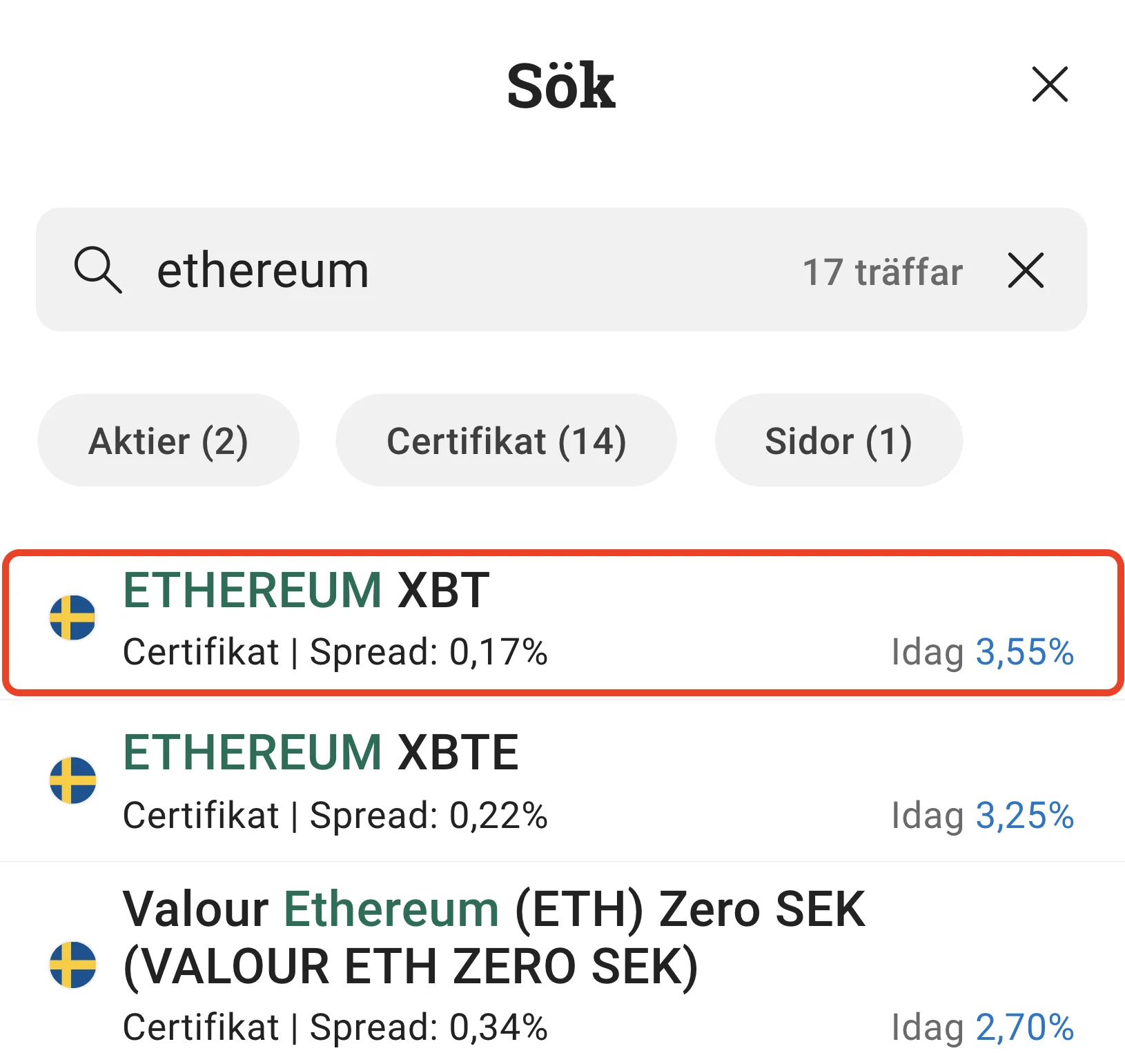Open Valour Ethereum (ETH) Zero SEK result

pos(493,937)
